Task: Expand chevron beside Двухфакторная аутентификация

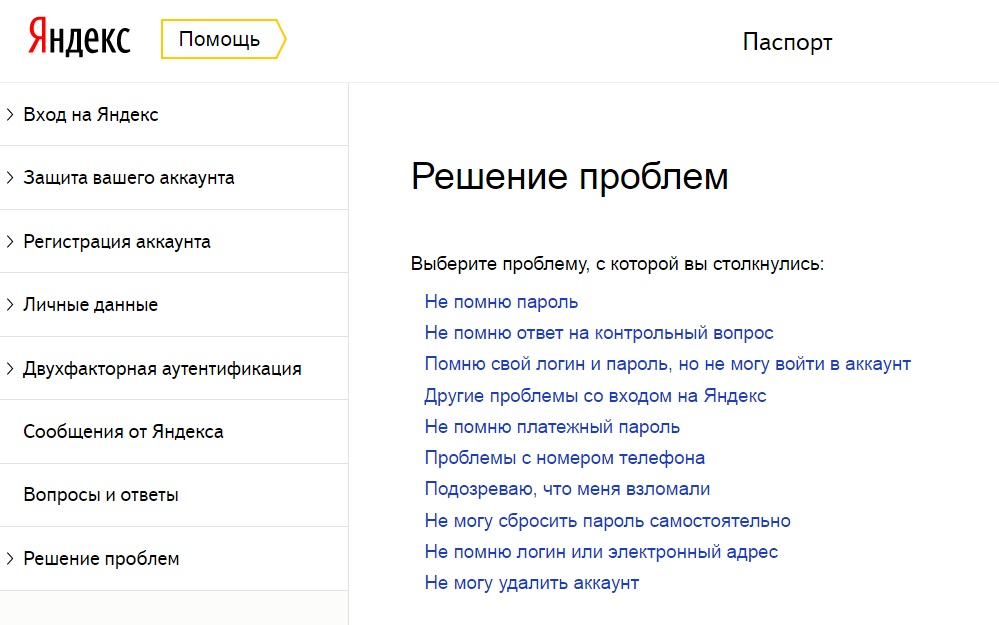Action: click(x=10, y=368)
